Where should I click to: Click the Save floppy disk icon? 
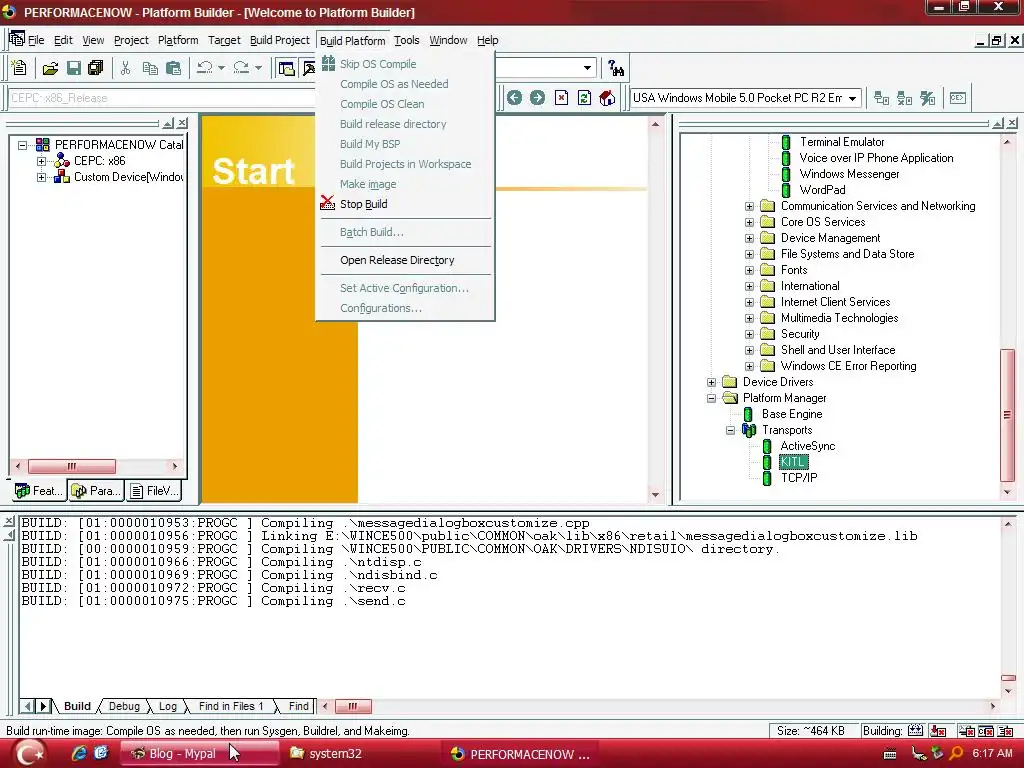[74, 67]
